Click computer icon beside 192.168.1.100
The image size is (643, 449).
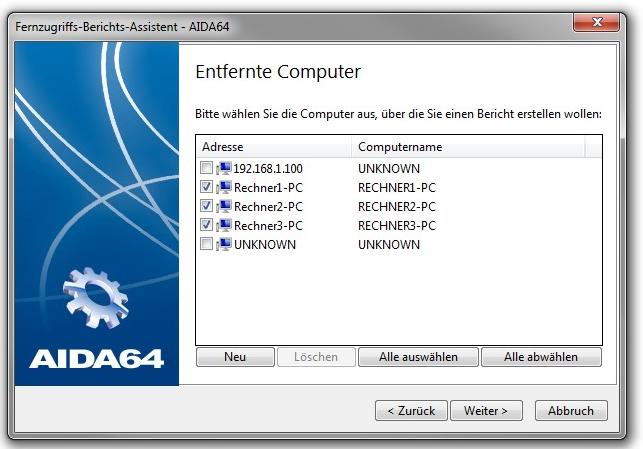click(224, 168)
